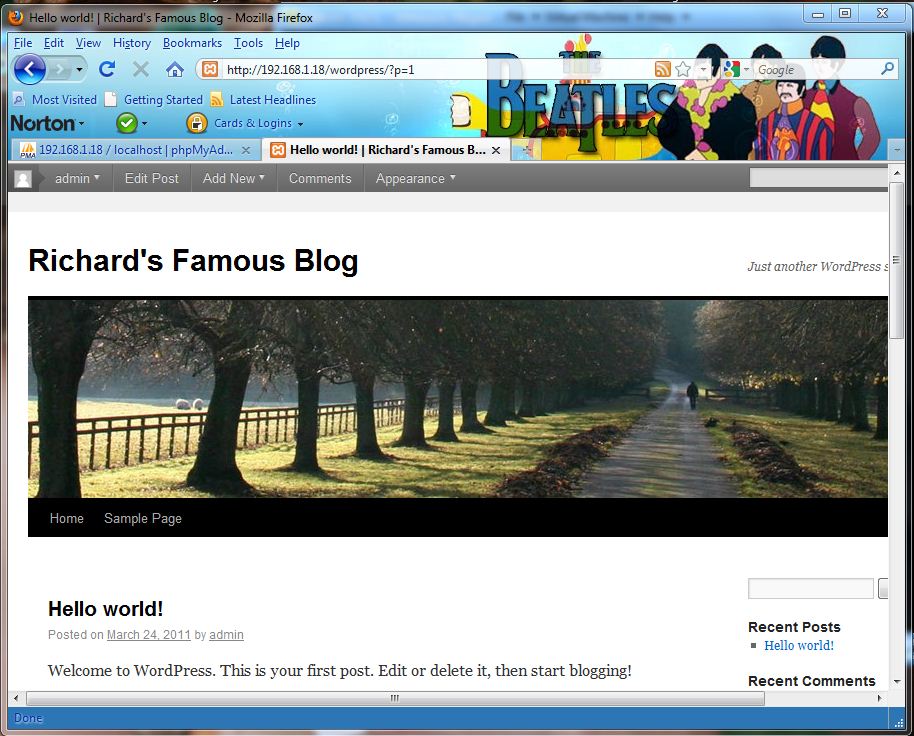The width and height of the screenshot is (914, 736).
Task: Open Hello world! under Recent Posts
Action: 799,645
